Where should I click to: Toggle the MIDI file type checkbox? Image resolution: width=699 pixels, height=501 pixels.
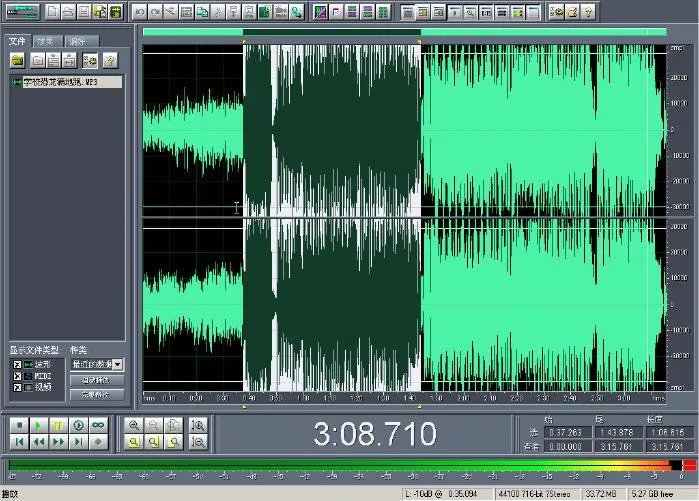click(17, 375)
